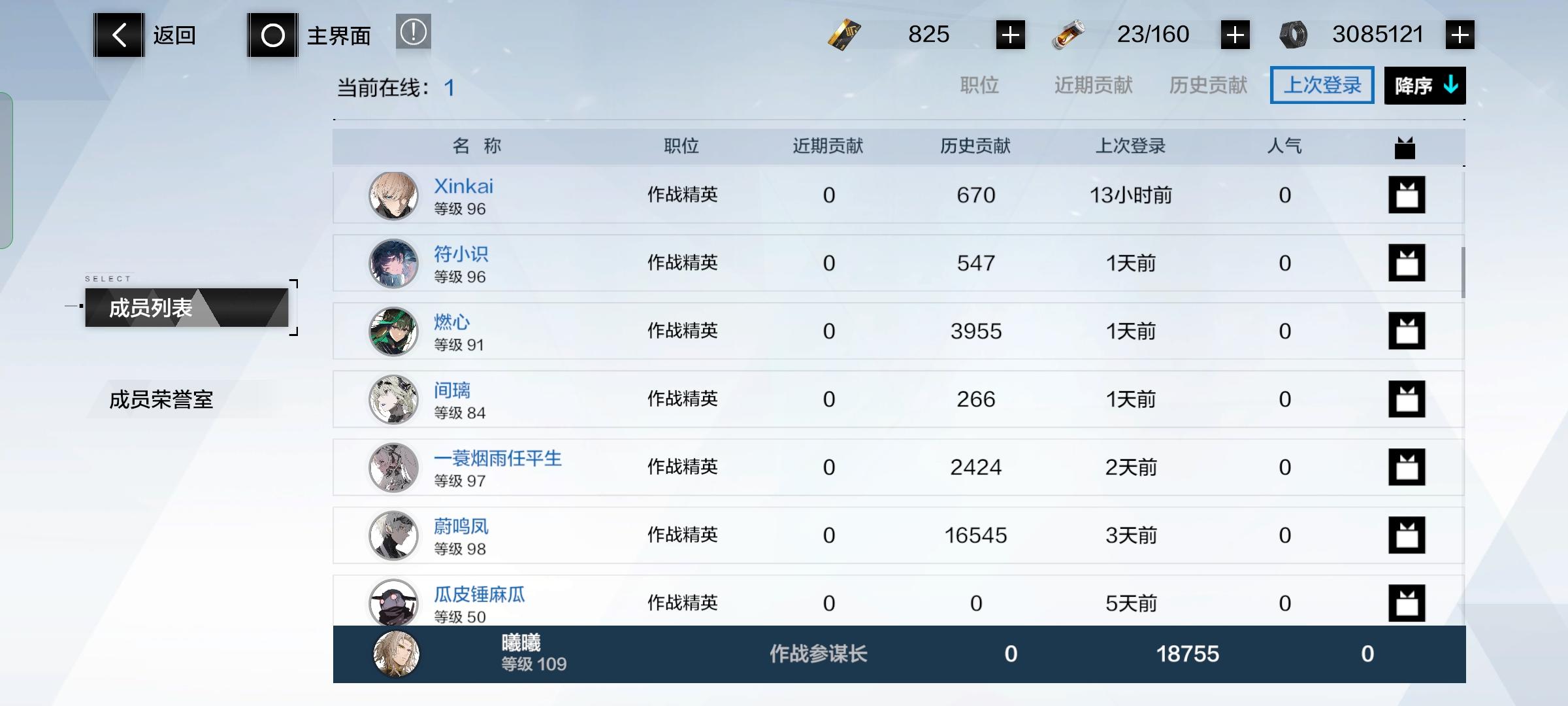The width and height of the screenshot is (1568, 706).
Task: Click 主界面 label
Action: pyautogui.click(x=338, y=35)
